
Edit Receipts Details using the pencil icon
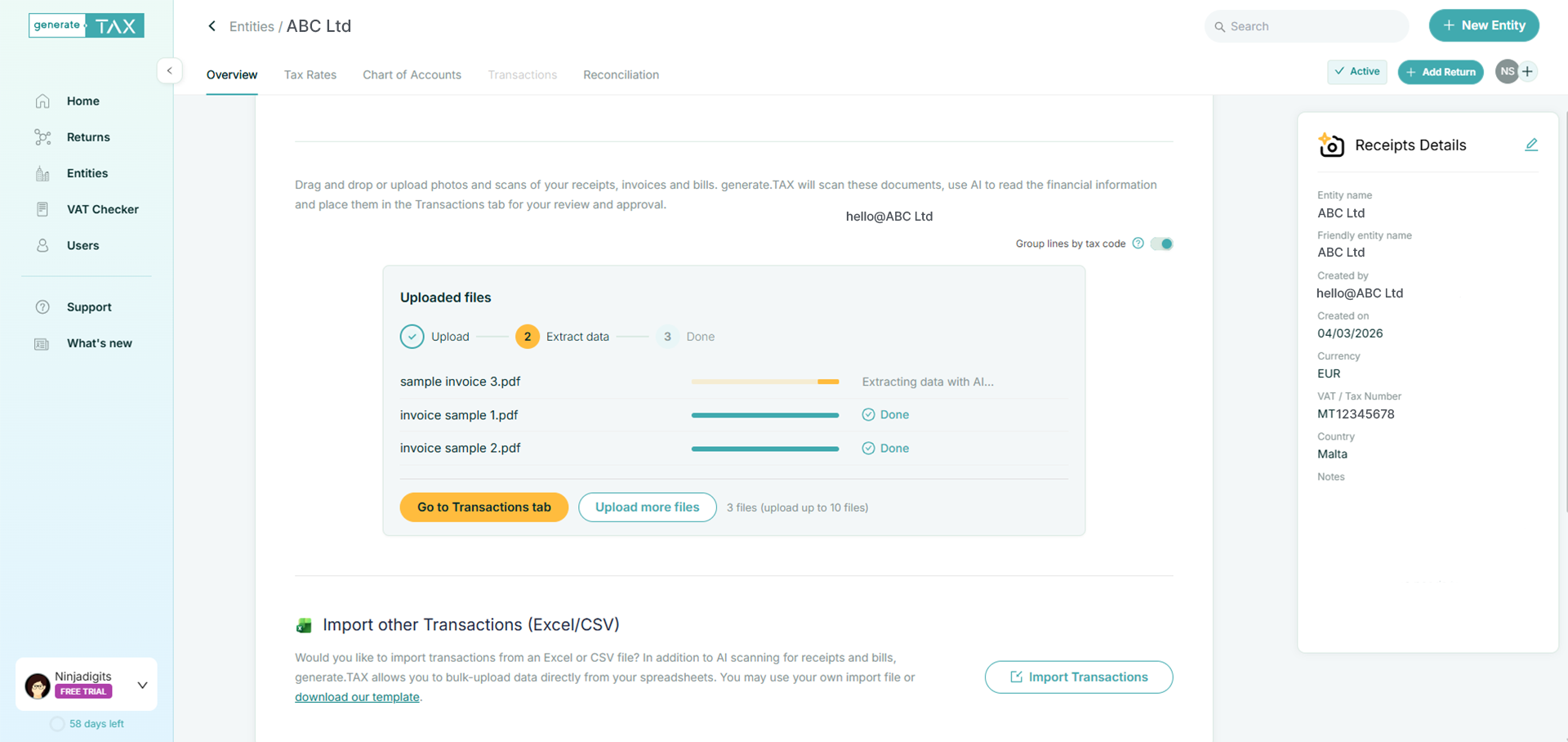(x=1532, y=144)
